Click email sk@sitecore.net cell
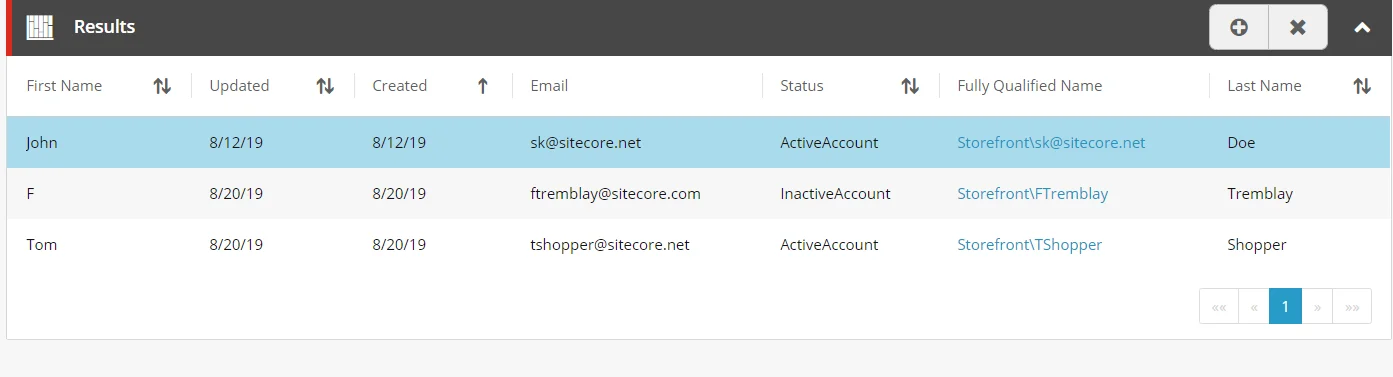Image resolution: width=1393 pixels, height=377 pixels. pos(585,143)
